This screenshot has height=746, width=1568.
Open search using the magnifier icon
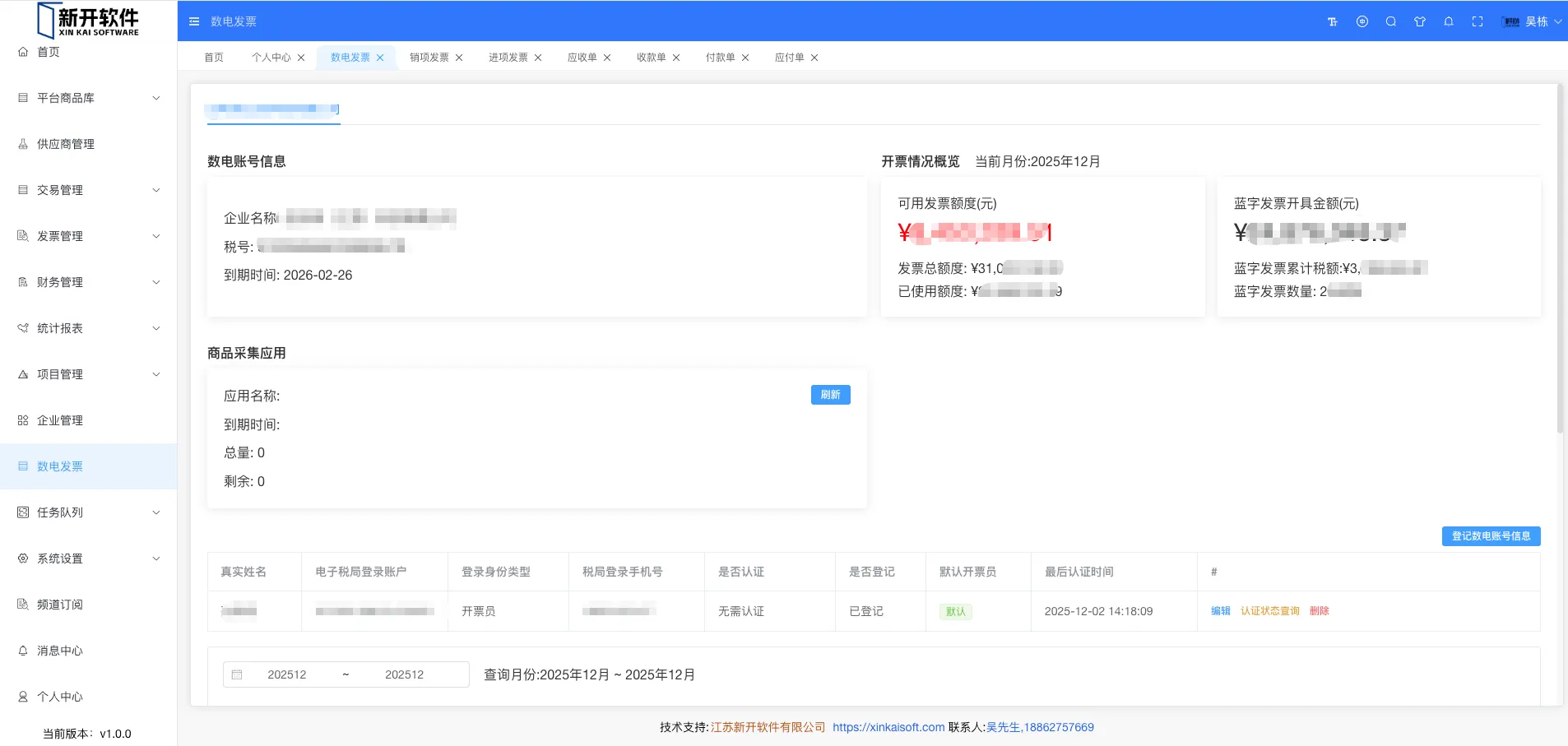point(1391,21)
